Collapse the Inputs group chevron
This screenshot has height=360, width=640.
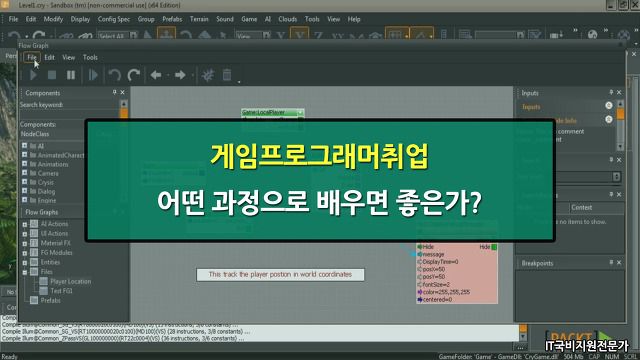609,106
